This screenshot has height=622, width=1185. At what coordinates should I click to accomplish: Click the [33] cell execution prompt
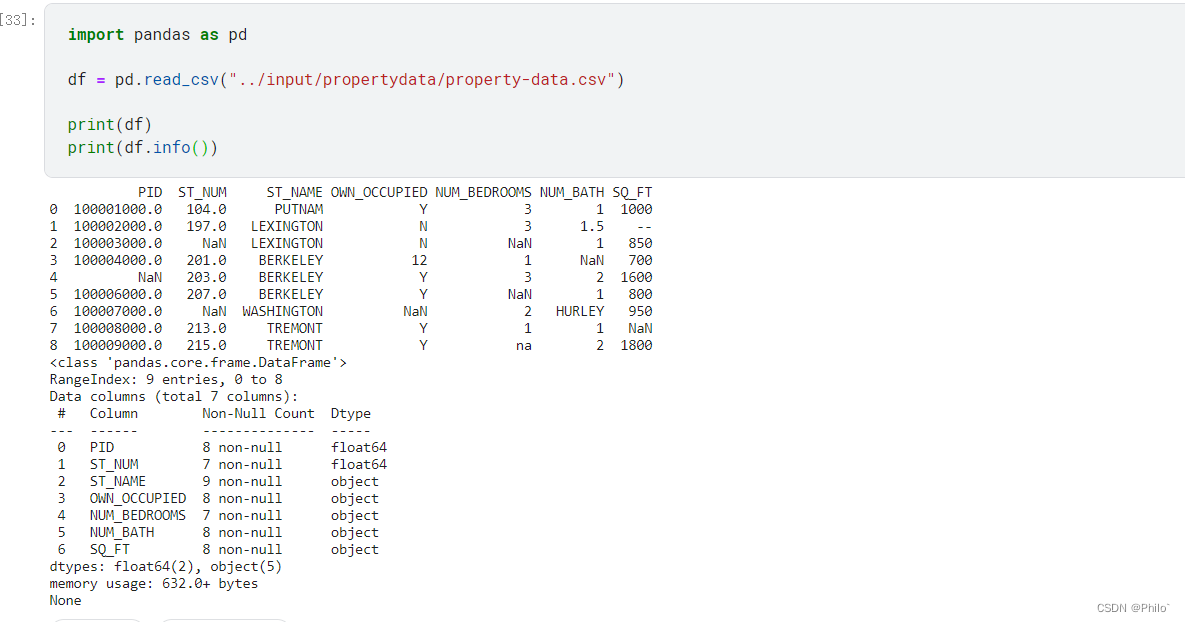click(18, 20)
